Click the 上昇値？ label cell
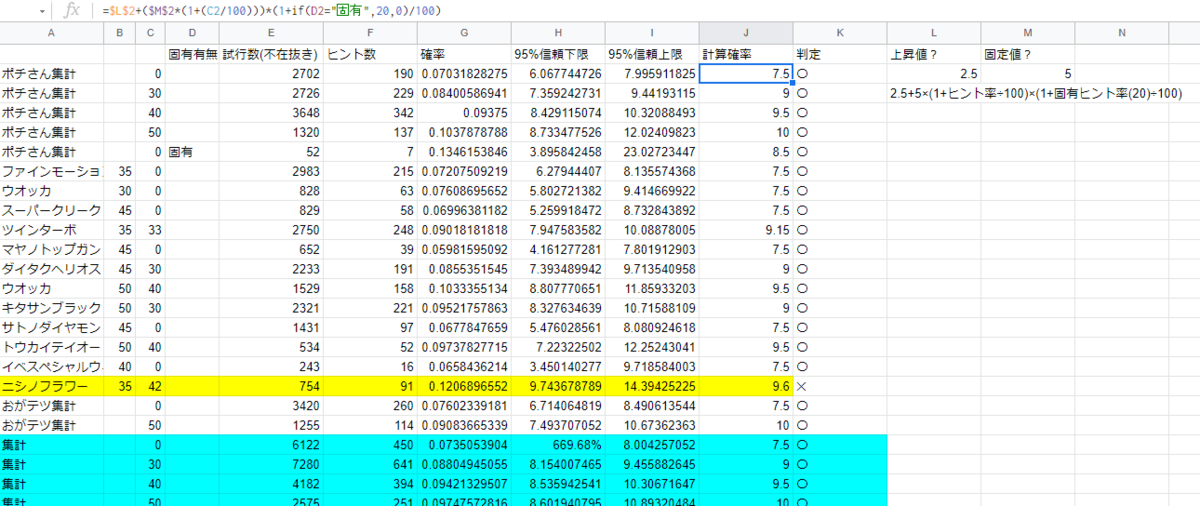The height and width of the screenshot is (506, 1200). click(934, 54)
